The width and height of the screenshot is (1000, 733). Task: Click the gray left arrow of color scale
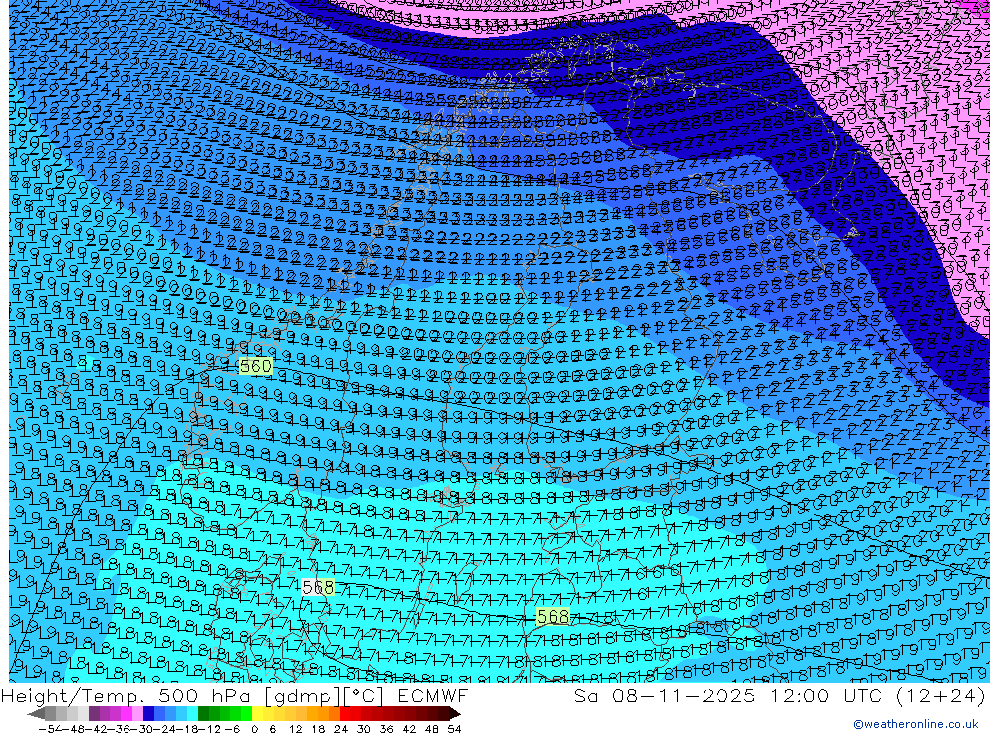click(x=36, y=714)
